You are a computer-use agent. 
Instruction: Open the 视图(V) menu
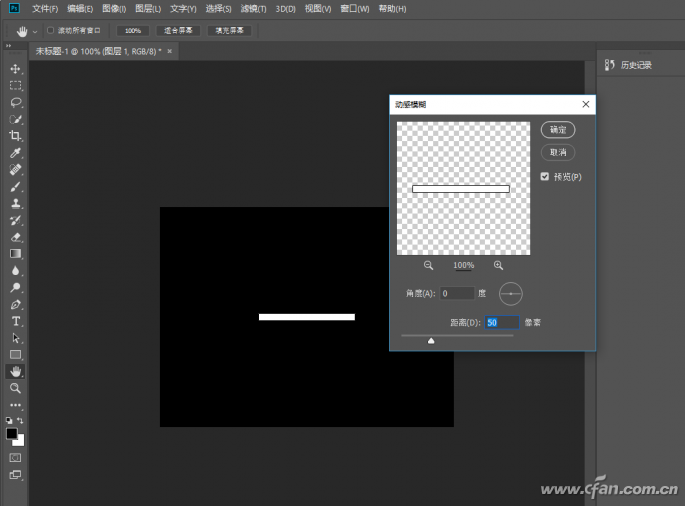point(318,9)
